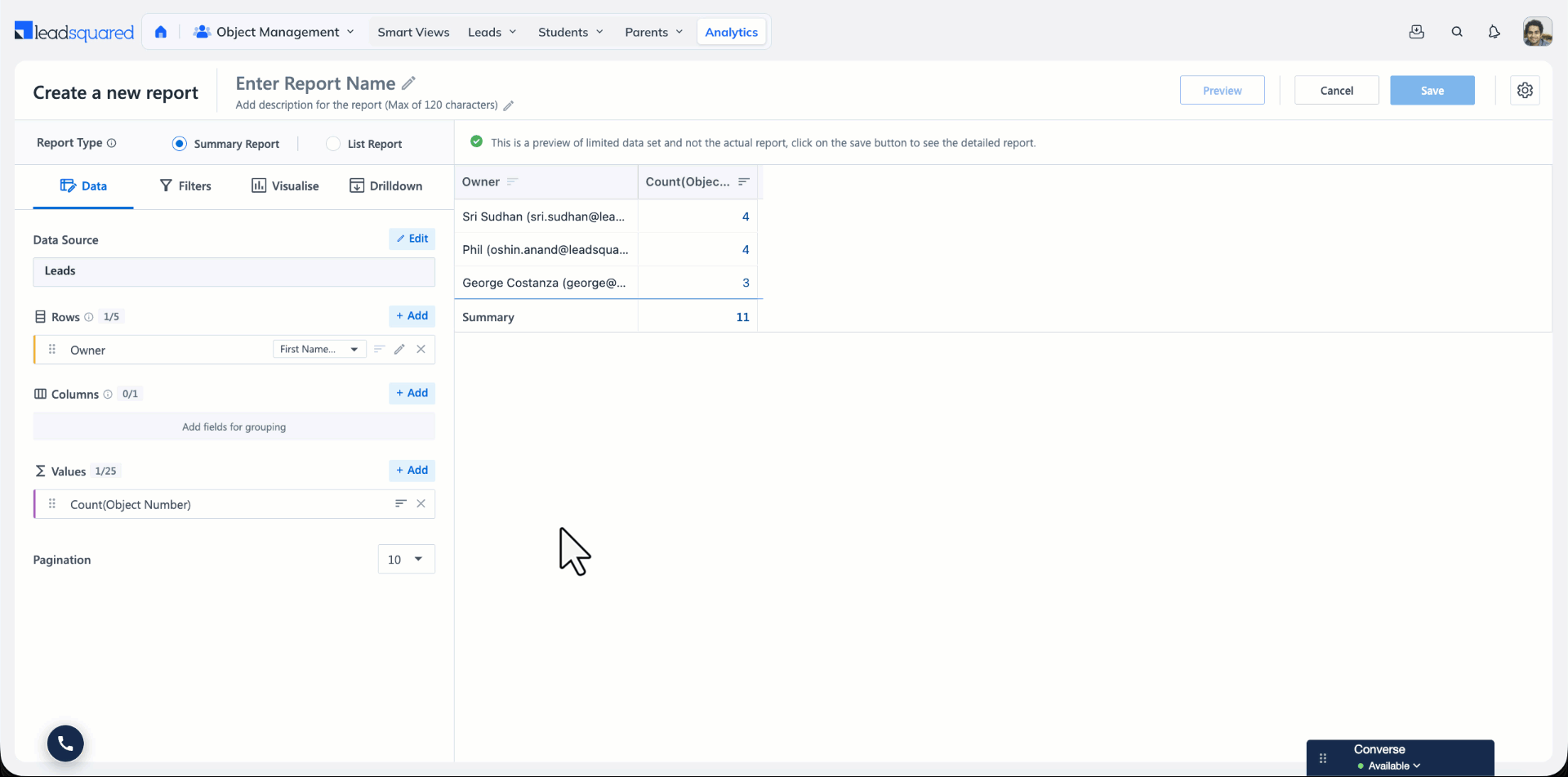
Task: Expand Object Management menu
Action: pyautogui.click(x=274, y=32)
